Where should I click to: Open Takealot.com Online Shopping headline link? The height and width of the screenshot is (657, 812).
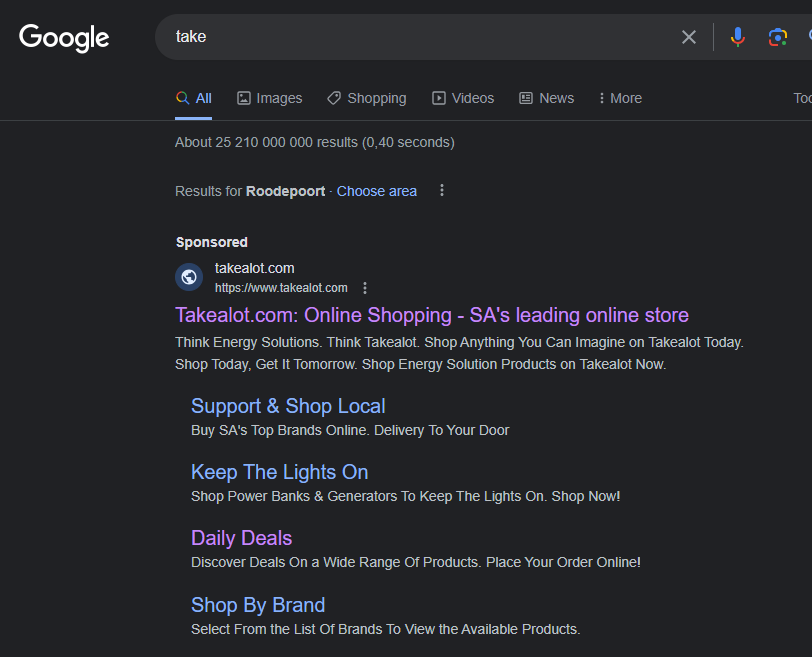click(432, 315)
